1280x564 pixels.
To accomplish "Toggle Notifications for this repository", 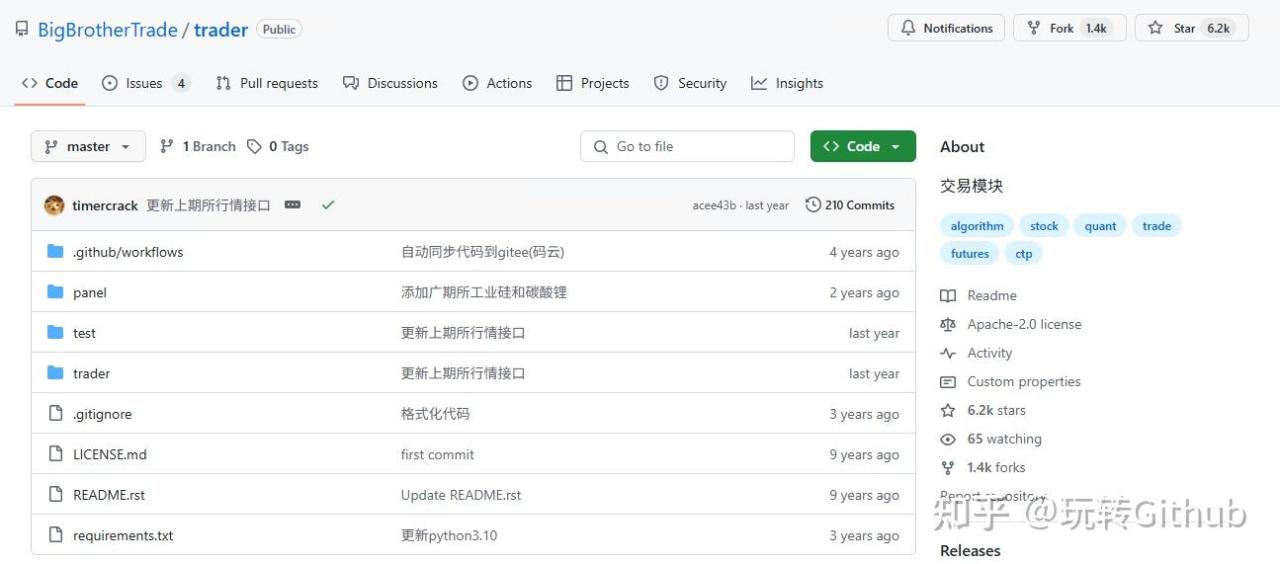I will [x=946, y=28].
